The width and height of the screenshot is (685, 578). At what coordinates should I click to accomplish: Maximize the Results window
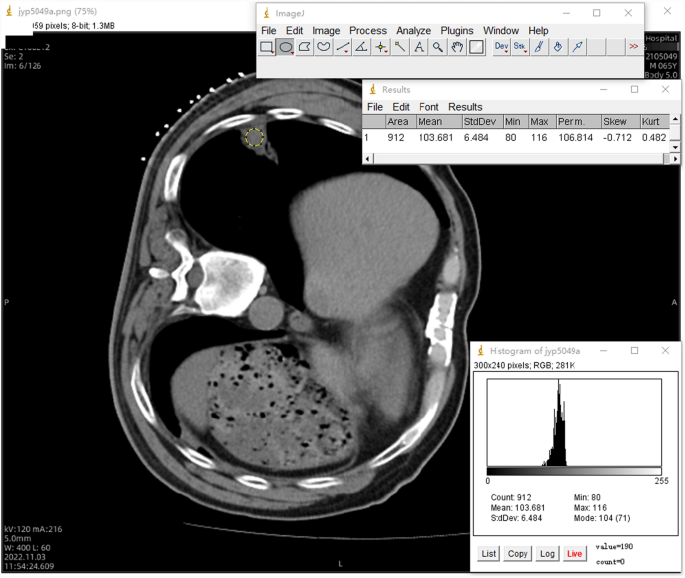pyautogui.click(x=634, y=90)
